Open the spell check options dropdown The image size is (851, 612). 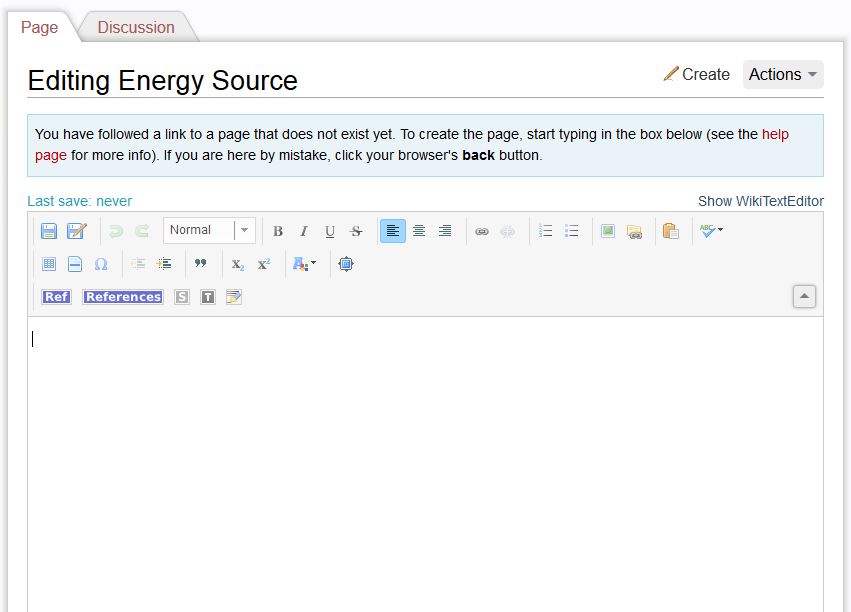711,231
